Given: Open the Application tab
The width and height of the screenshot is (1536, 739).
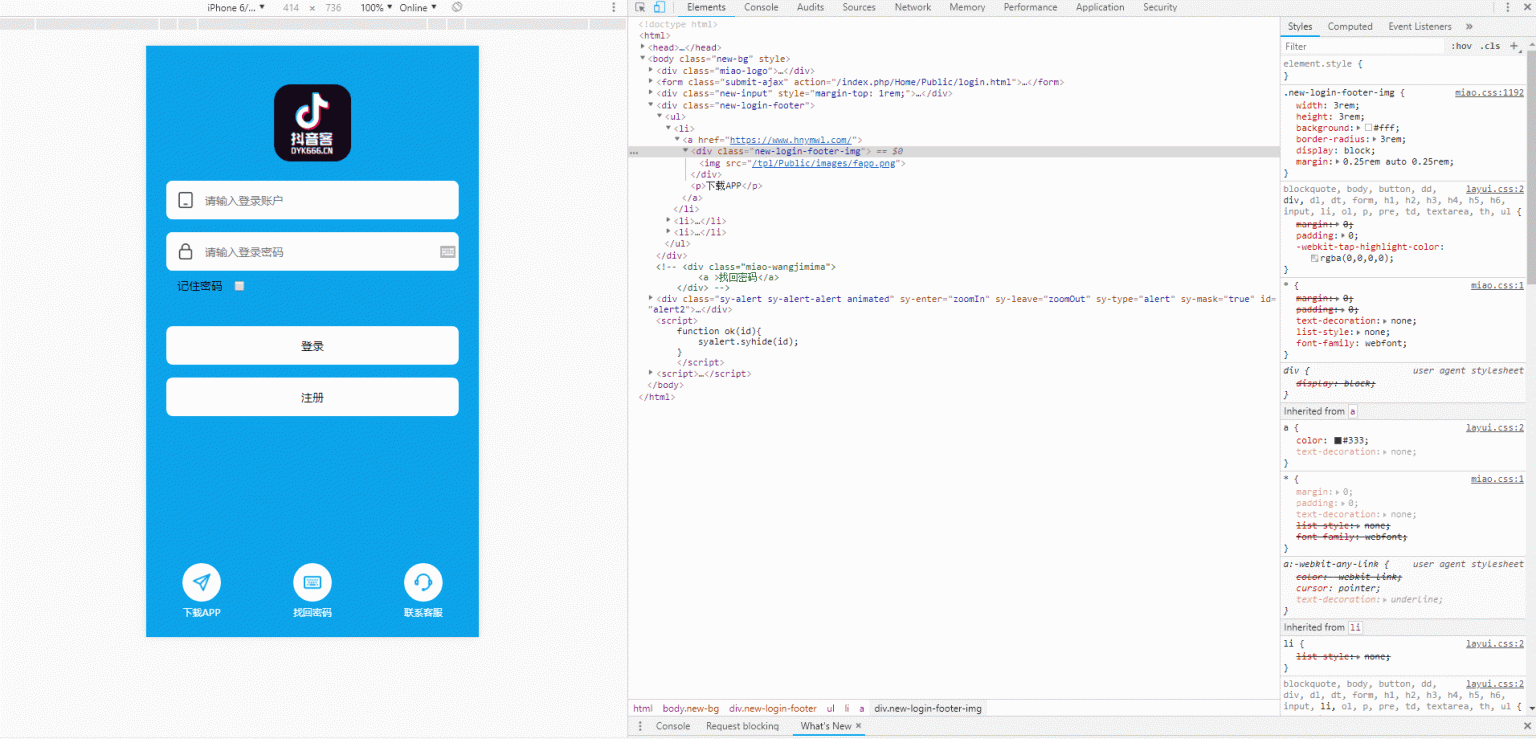Looking at the screenshot, I should 1100,7.
